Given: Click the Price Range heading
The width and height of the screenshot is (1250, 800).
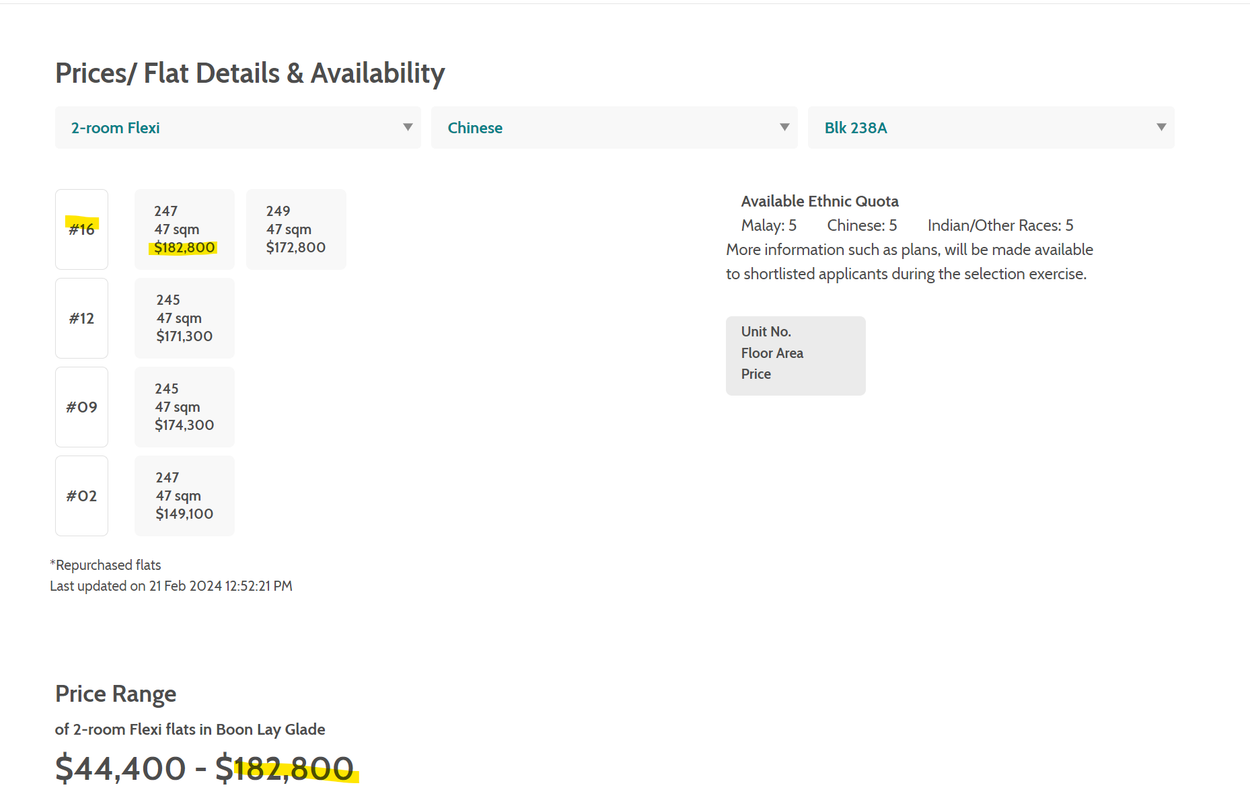Looking at the screenshot, I should (116, 694).
